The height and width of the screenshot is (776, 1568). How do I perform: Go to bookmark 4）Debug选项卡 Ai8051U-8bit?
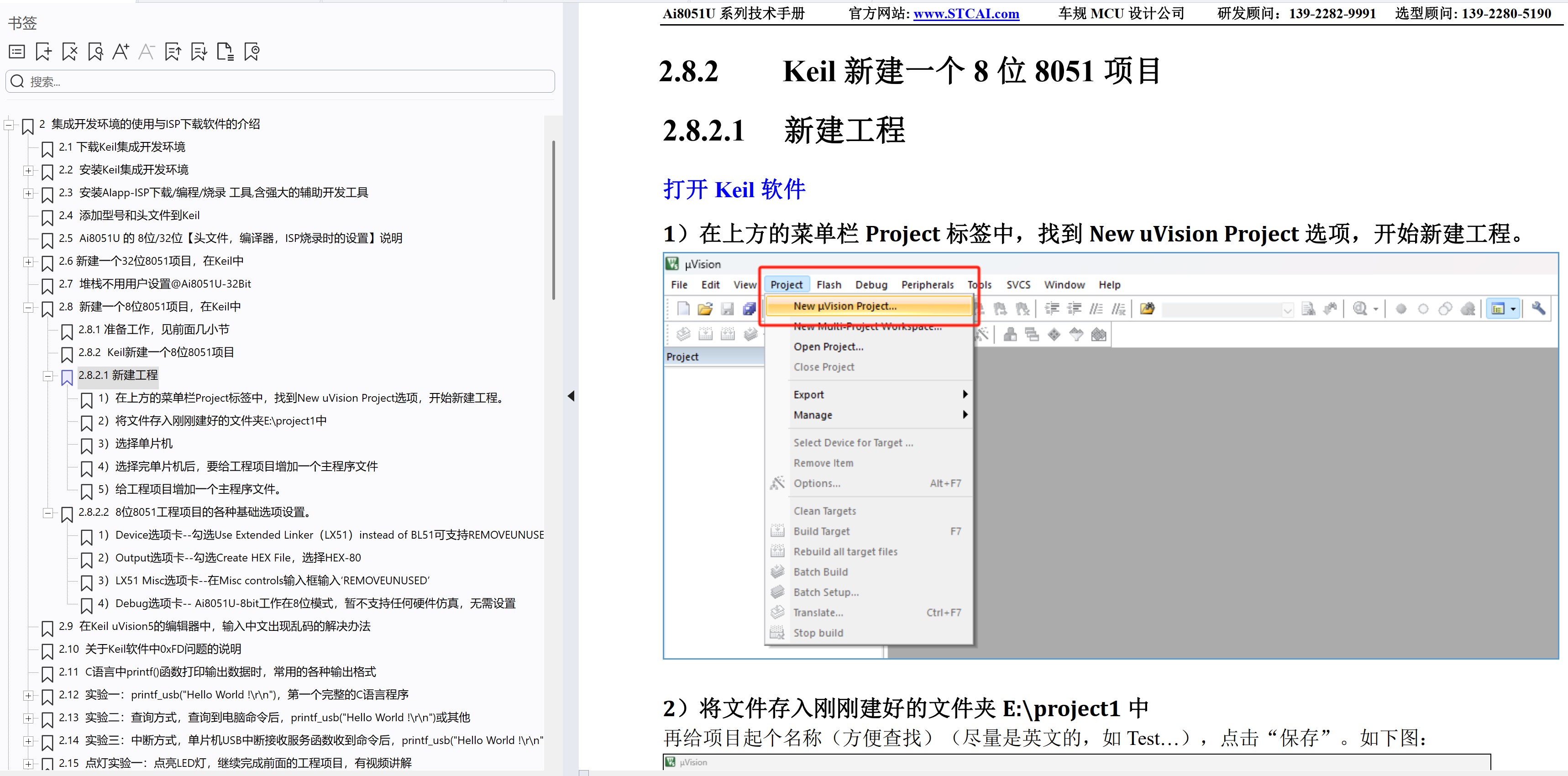[x=307, y=603]
